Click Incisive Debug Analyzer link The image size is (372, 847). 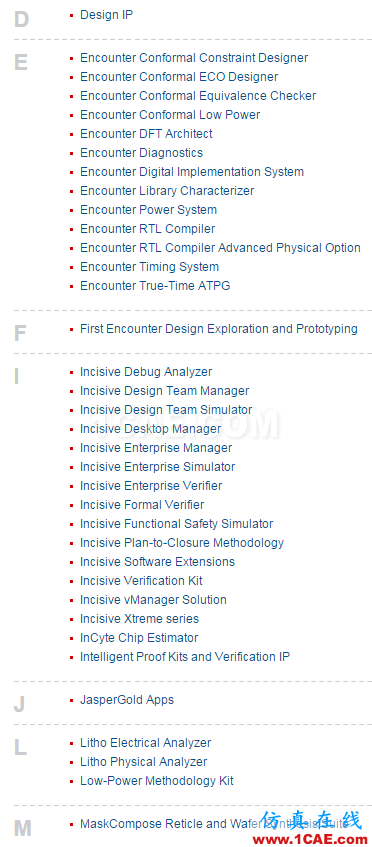click(146, 372)
